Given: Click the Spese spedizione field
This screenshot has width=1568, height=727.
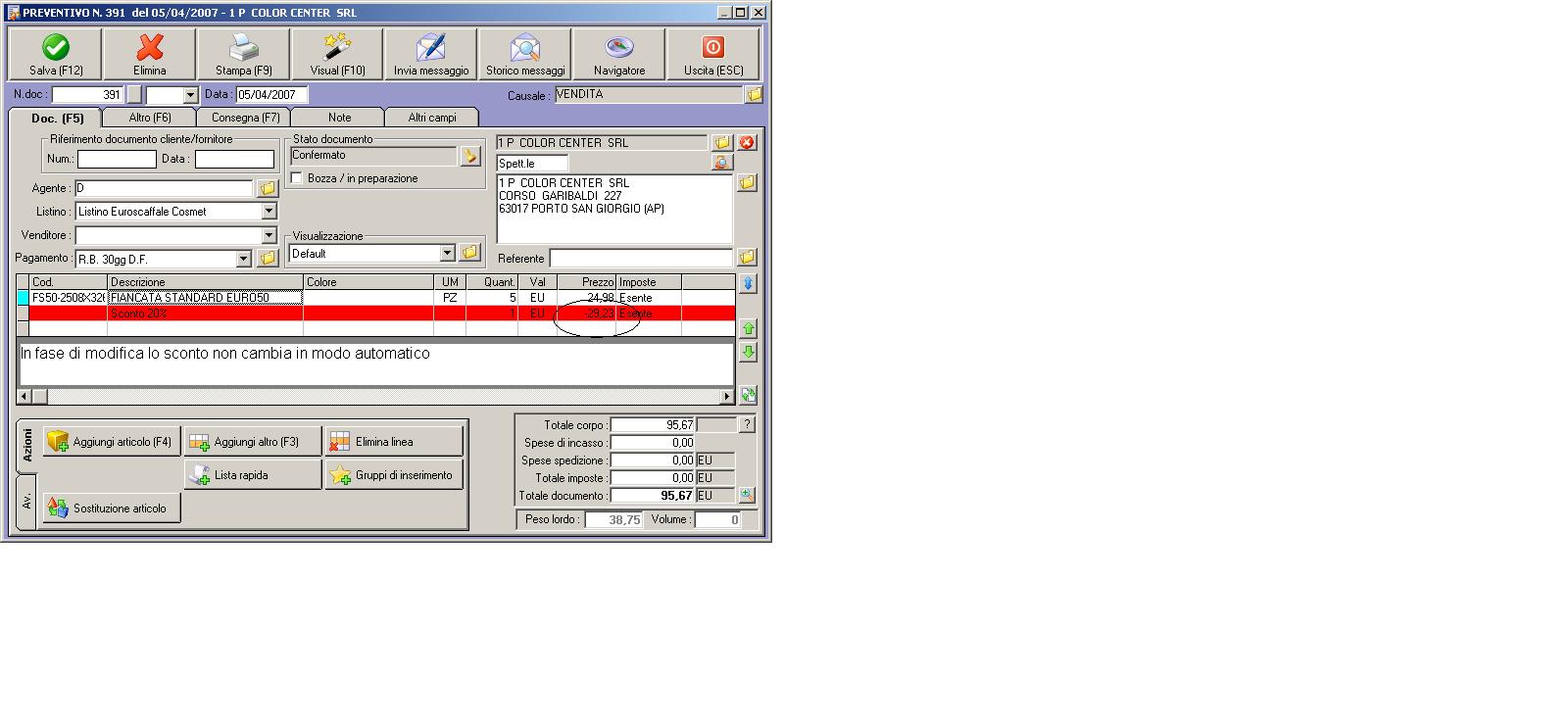Looking at the screenshot, I should click(653, 460).
